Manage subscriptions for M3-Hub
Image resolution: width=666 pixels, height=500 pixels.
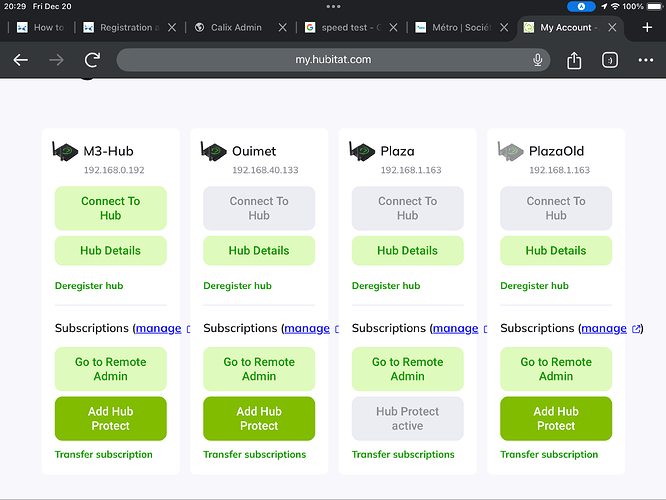158,328
